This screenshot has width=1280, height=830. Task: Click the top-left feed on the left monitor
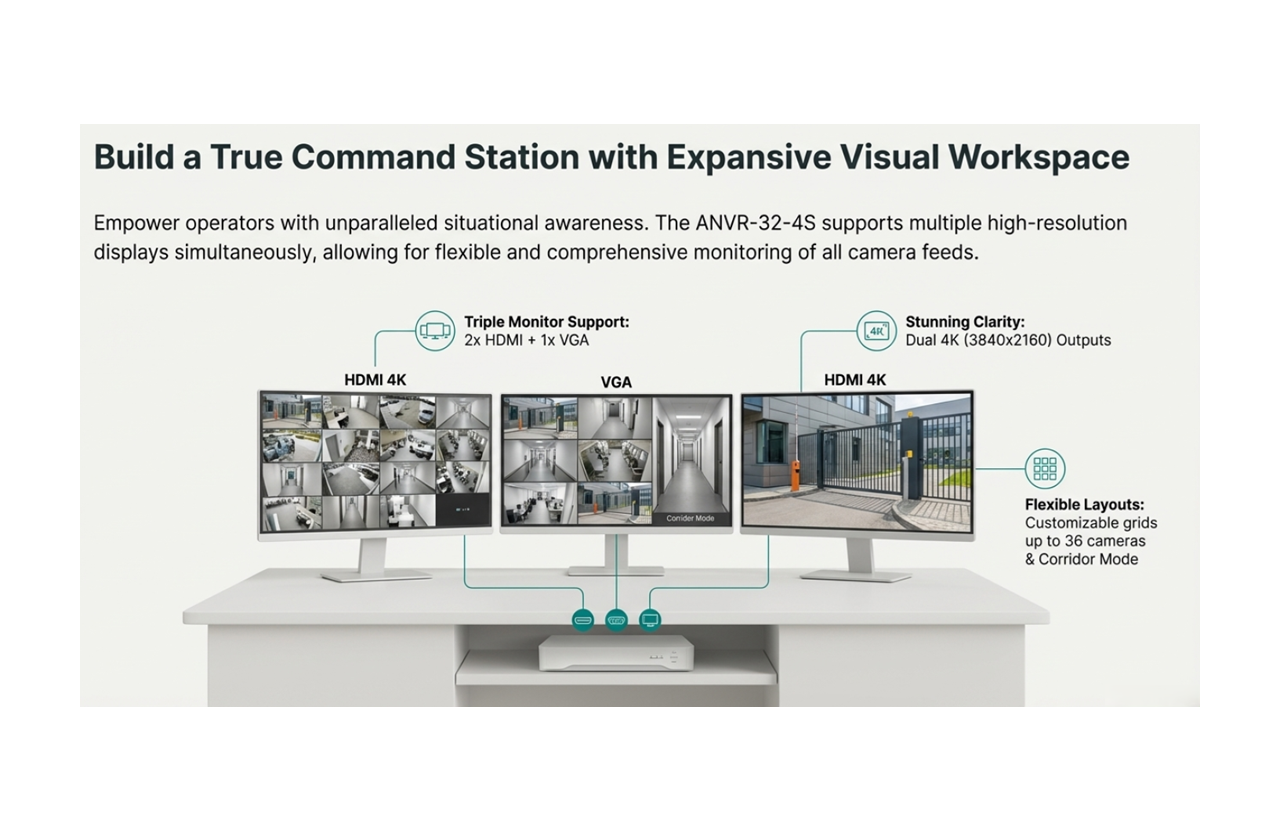pyautogui.click(x=290, y=411)
